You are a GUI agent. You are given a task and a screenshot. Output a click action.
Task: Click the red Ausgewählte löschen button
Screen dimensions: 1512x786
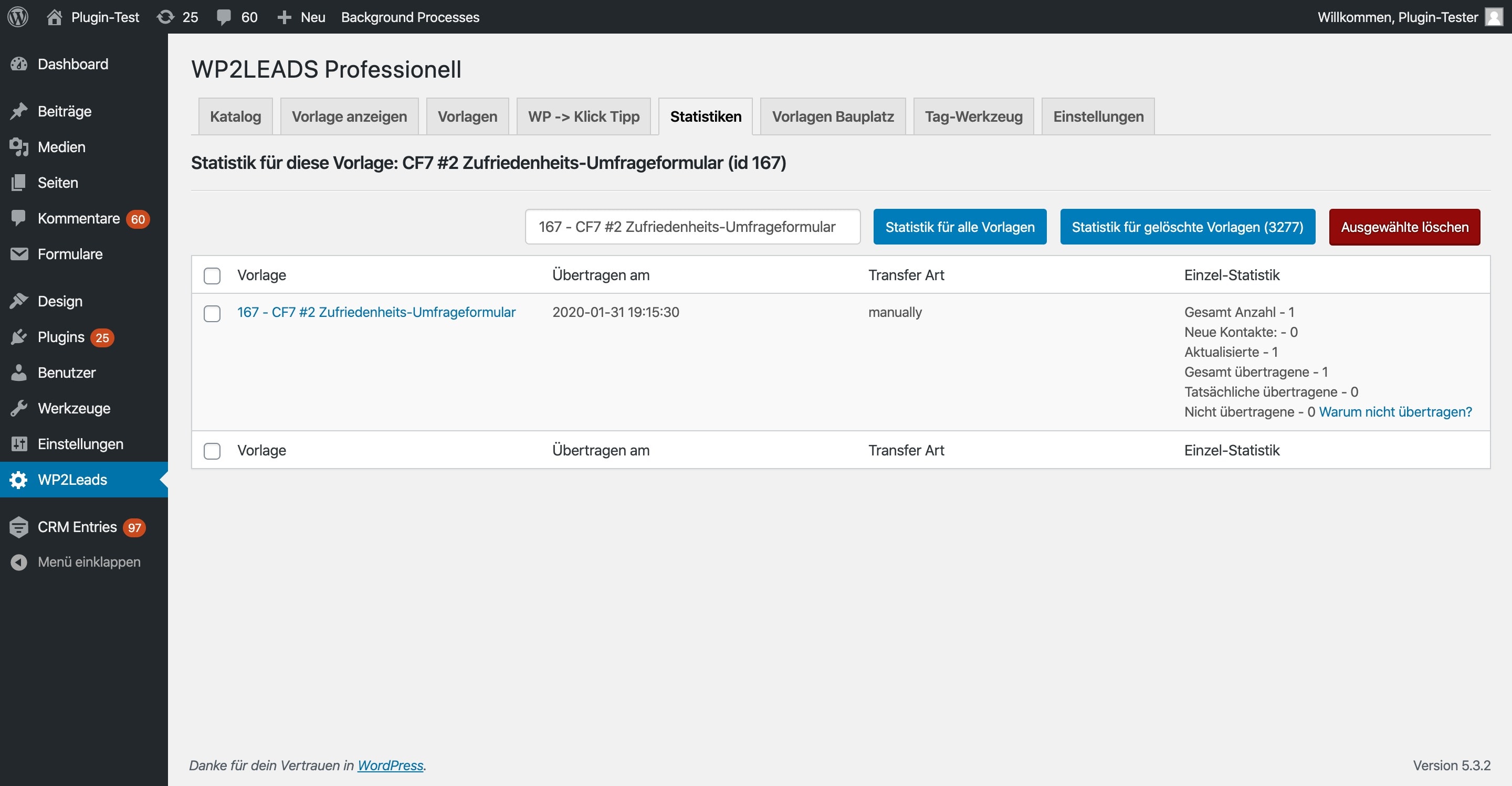click(x=1404, y=227)
